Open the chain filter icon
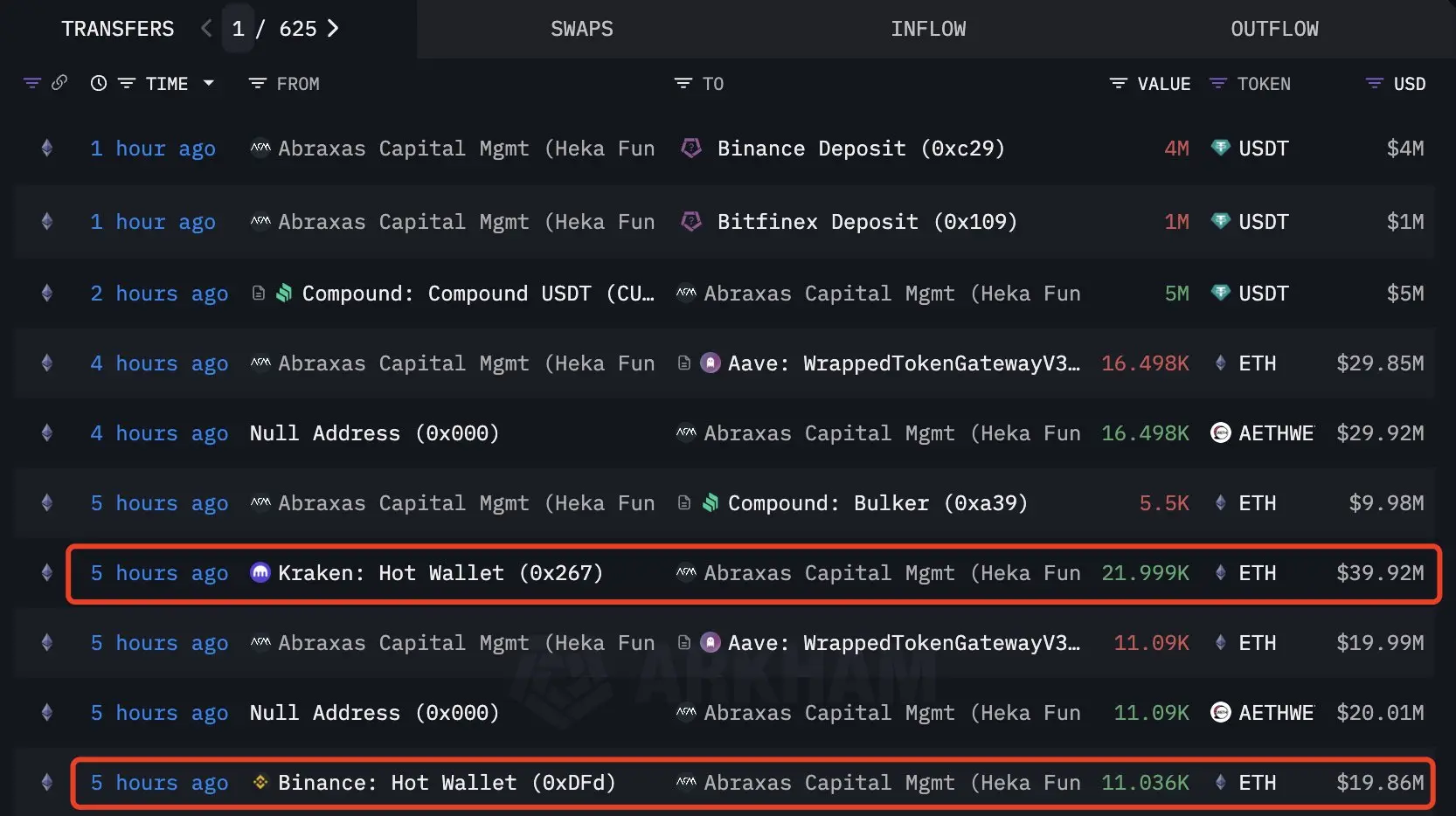Image resolution: width=1456 pixels, height=816 pixels. (32, 83)
